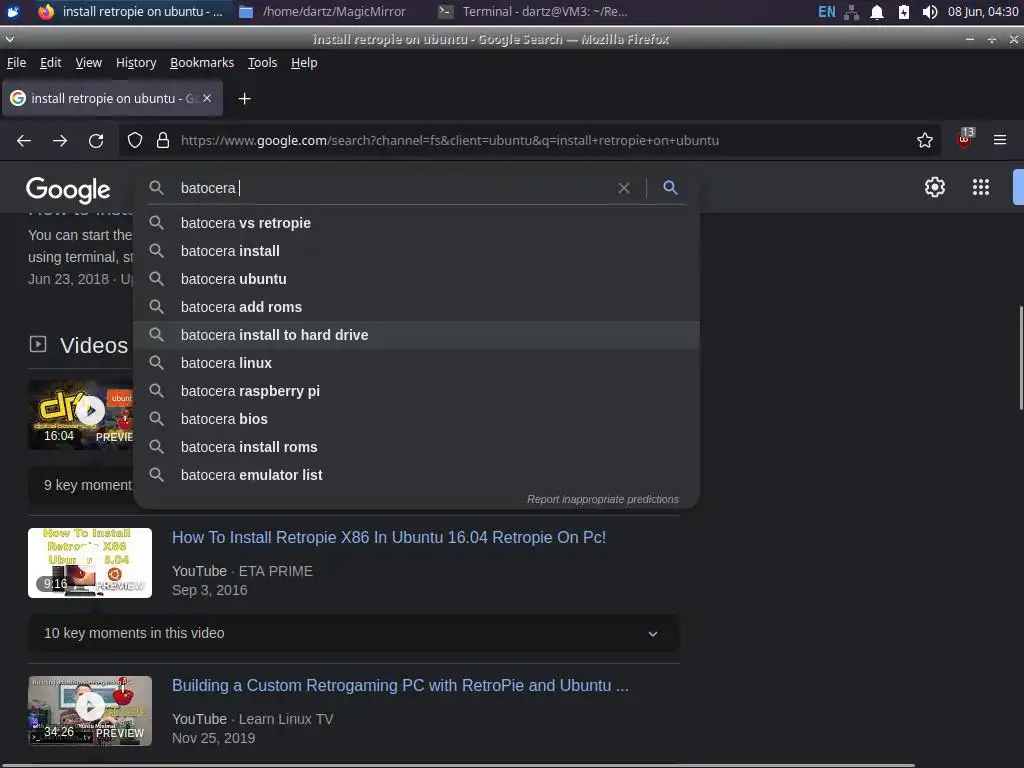Play the 34:26 Learn Linux TV thumbnail

tap(90, 711)
